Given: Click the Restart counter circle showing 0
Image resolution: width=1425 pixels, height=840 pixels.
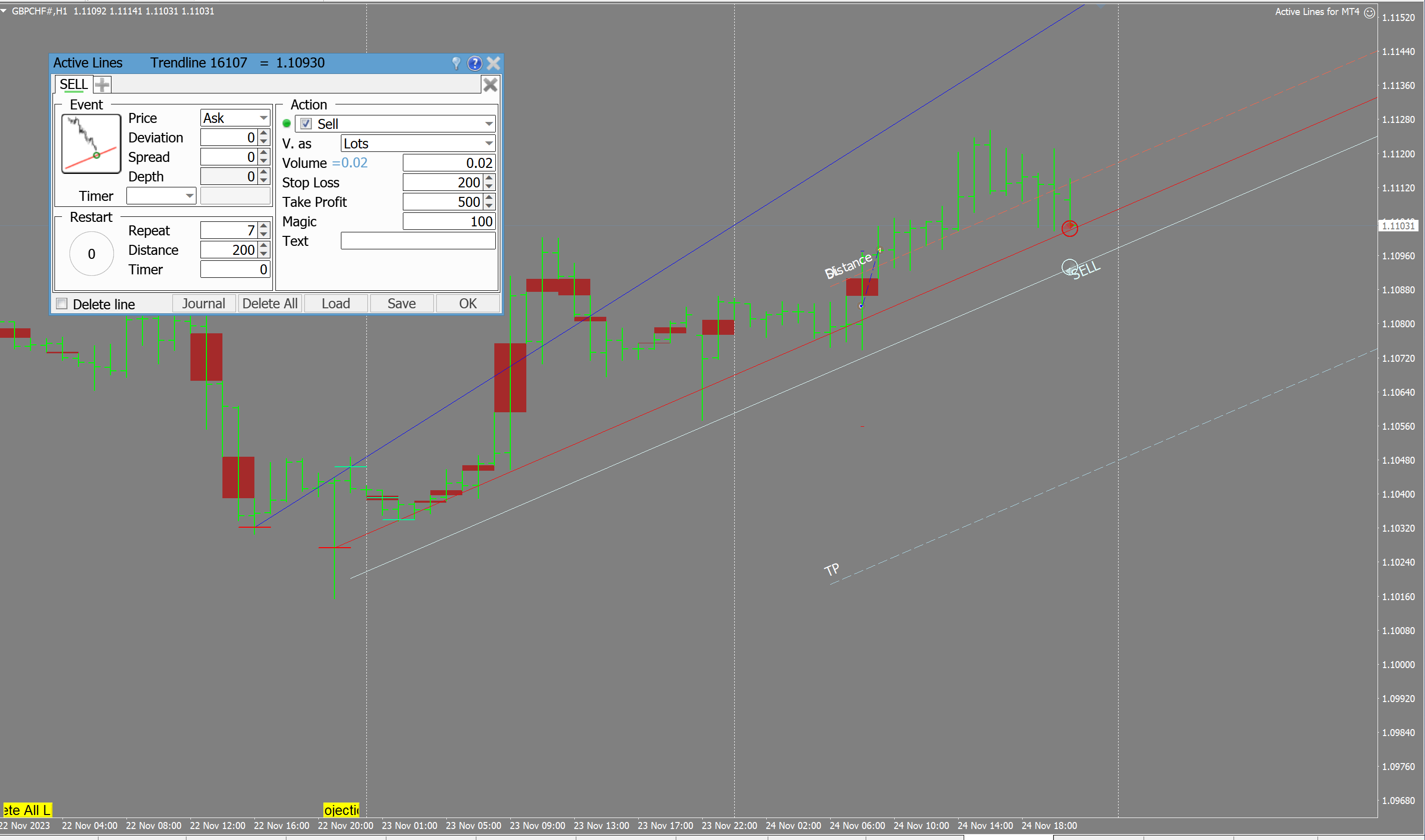Looking at the screenshot, I should point(91,254).
